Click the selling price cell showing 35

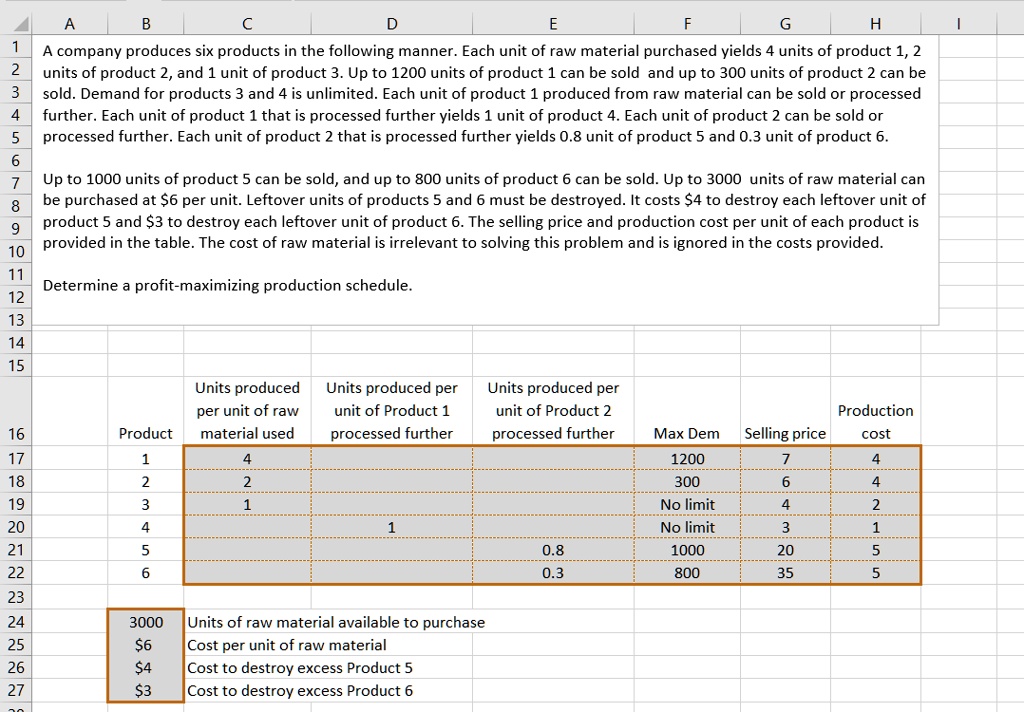pos(785,574)
